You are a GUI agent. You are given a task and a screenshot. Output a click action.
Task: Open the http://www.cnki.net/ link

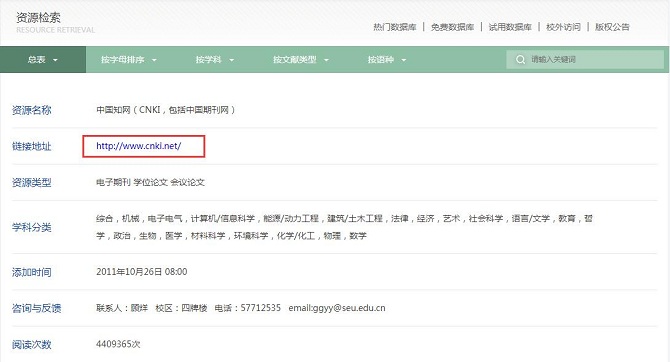click(x=138, y=146)
